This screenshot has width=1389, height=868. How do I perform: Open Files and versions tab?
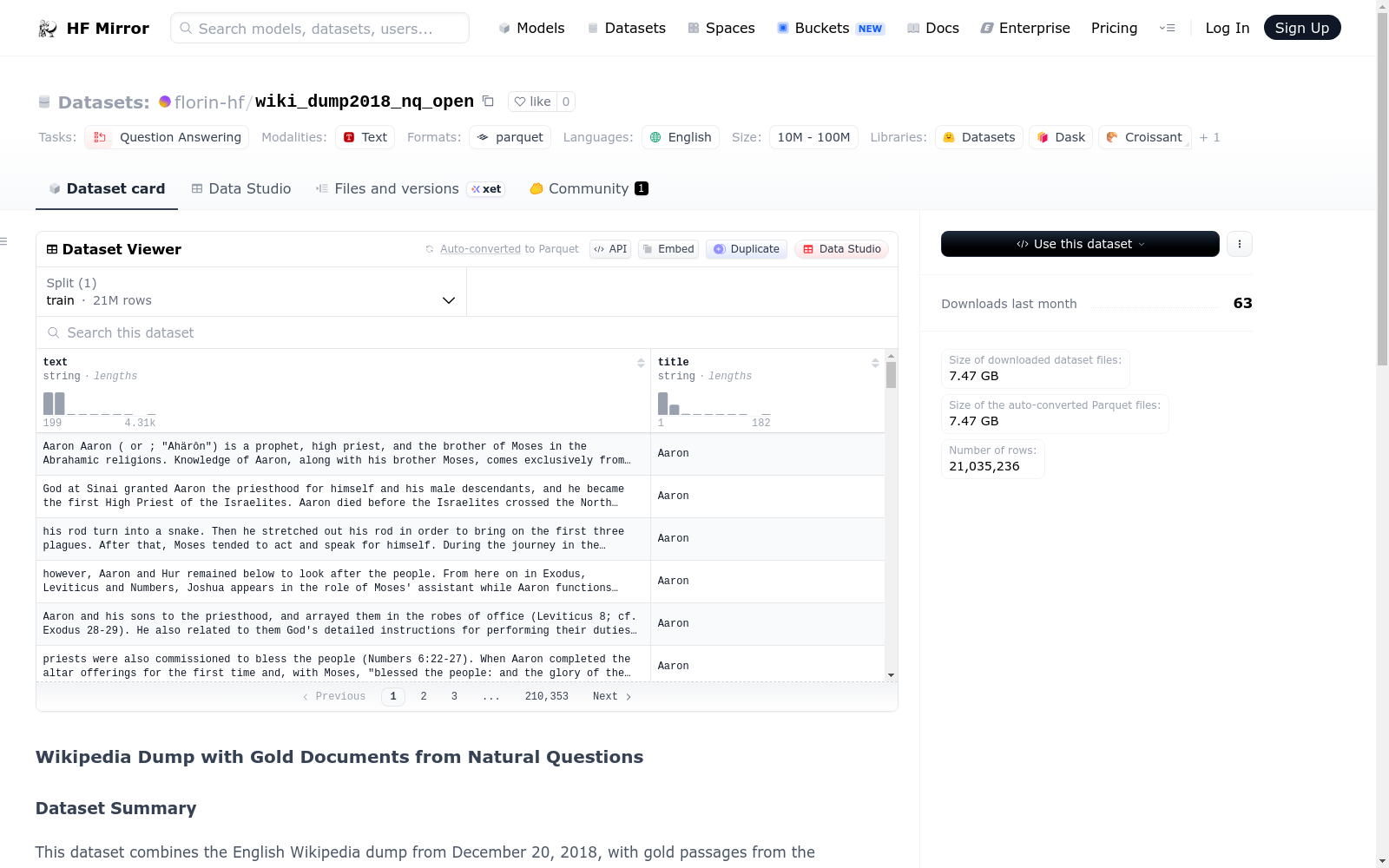pos(410,188)
